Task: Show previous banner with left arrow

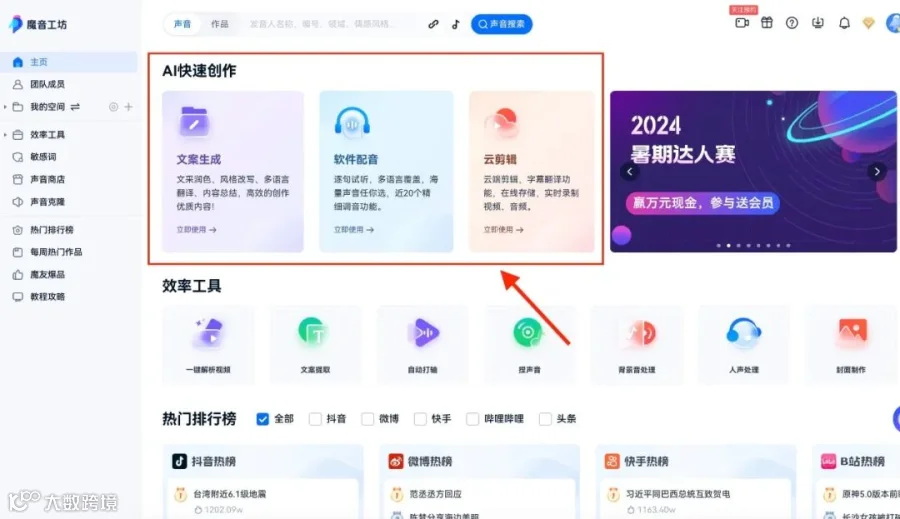Action: coord(630,171)
